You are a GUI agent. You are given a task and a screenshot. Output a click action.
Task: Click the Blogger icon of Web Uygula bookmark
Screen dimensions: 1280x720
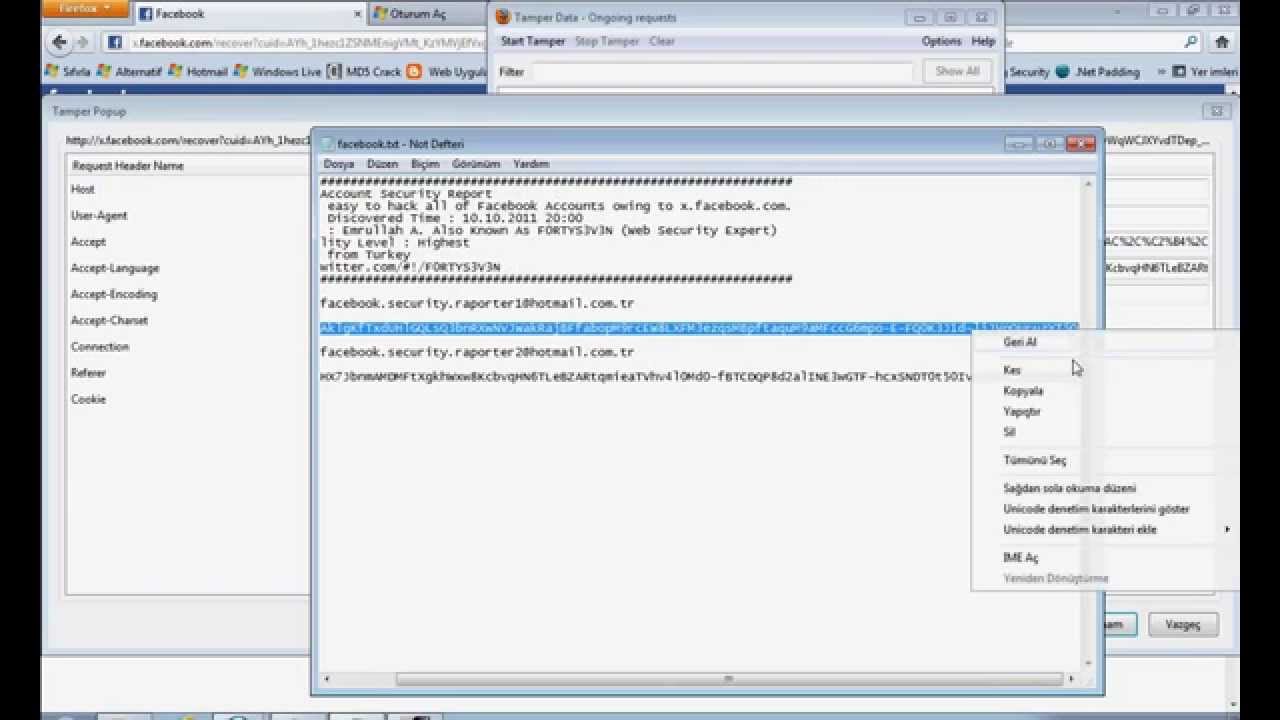pyautogui.click(x=414, y=72)
